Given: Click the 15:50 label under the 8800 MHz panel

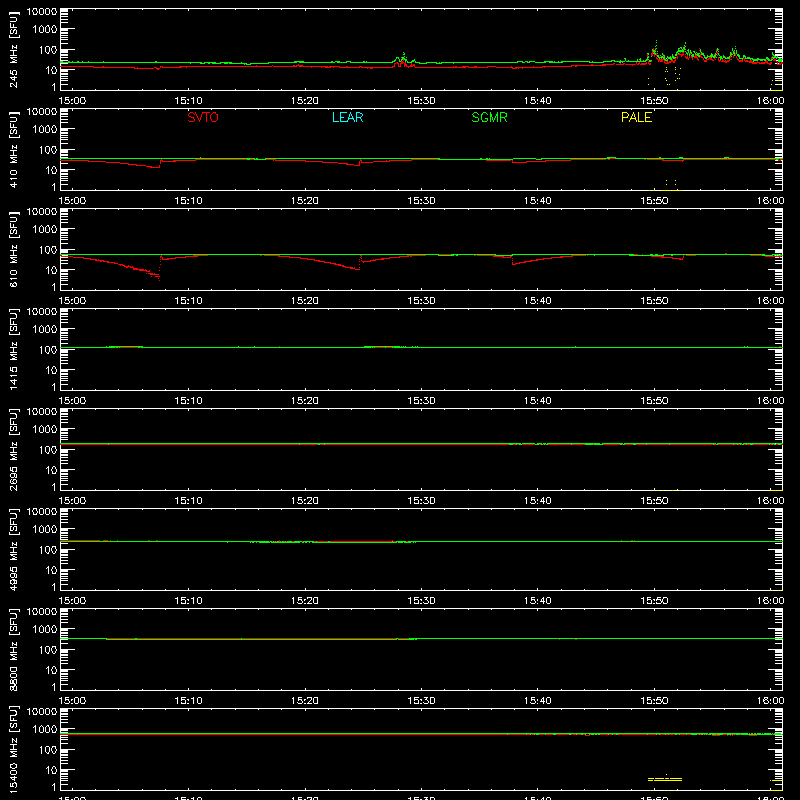Looking at the screenshot, I should point(654,701).
